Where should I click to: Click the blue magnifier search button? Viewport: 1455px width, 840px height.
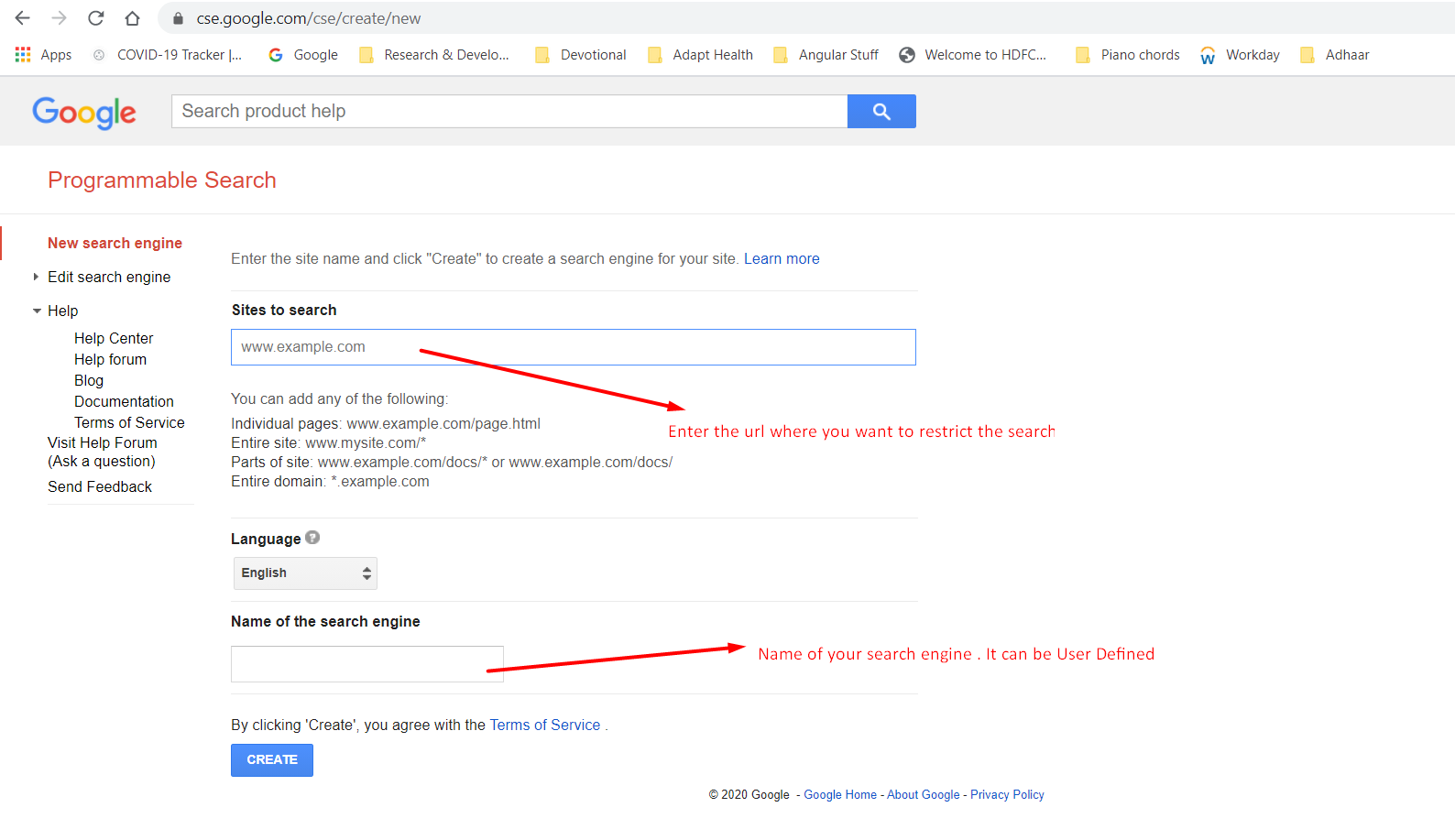click(x=881, y=111)
